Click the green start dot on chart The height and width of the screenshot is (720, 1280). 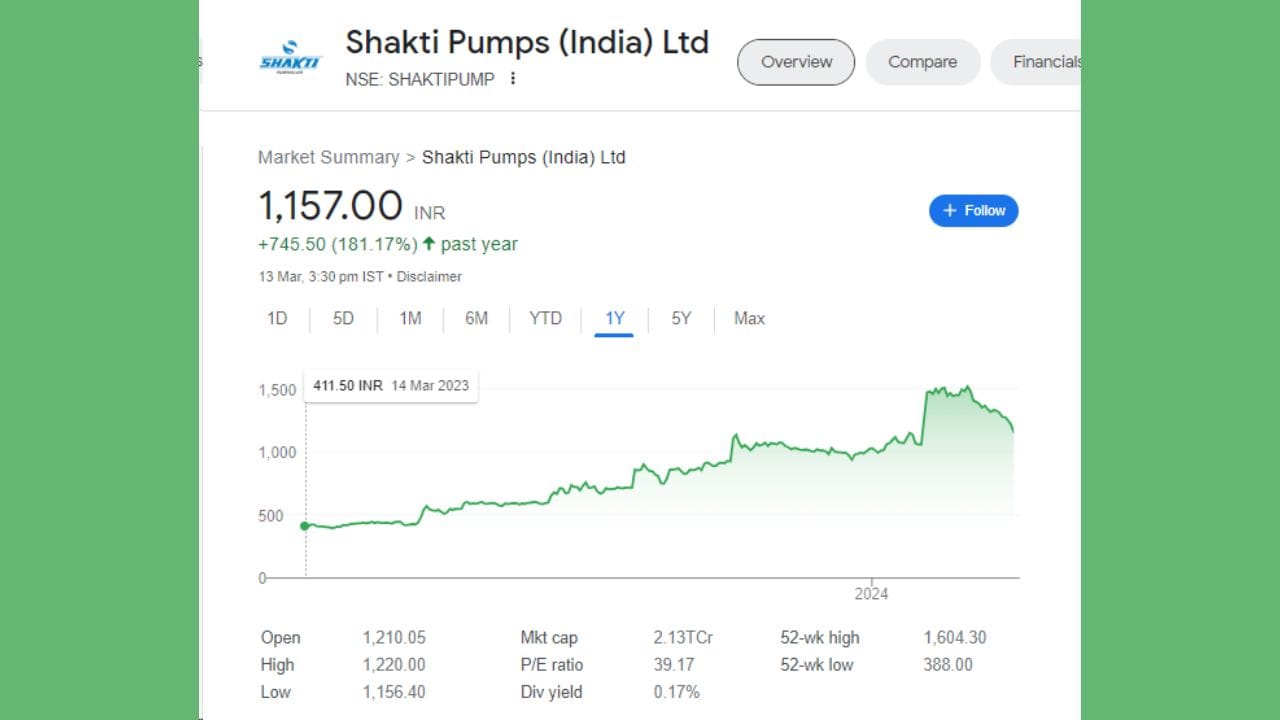tap(305, 525)
